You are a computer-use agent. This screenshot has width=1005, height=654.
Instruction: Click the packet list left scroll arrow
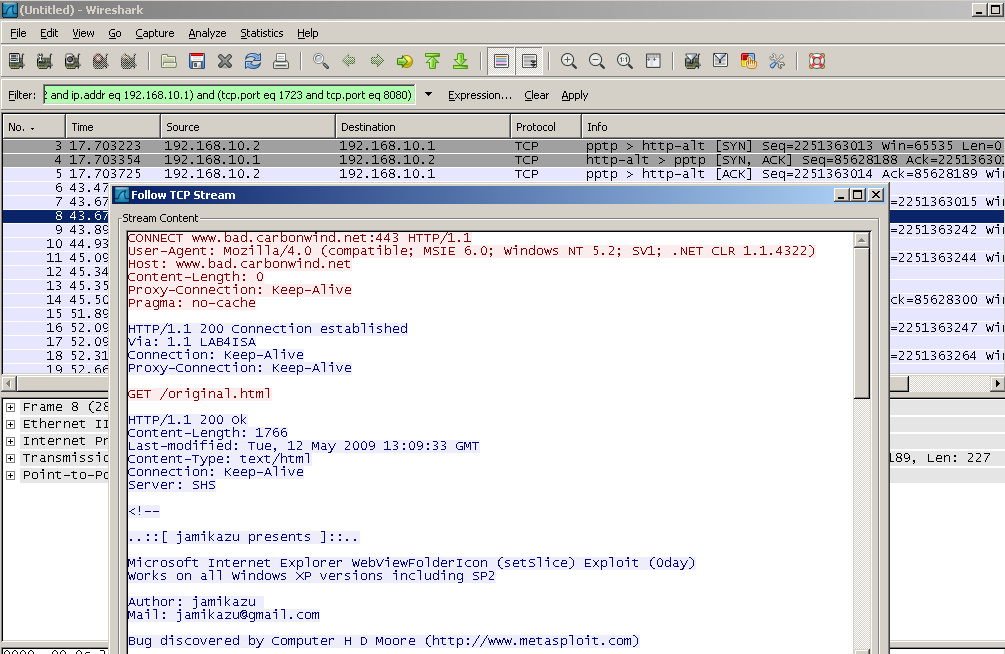click(x=9, y=383)
